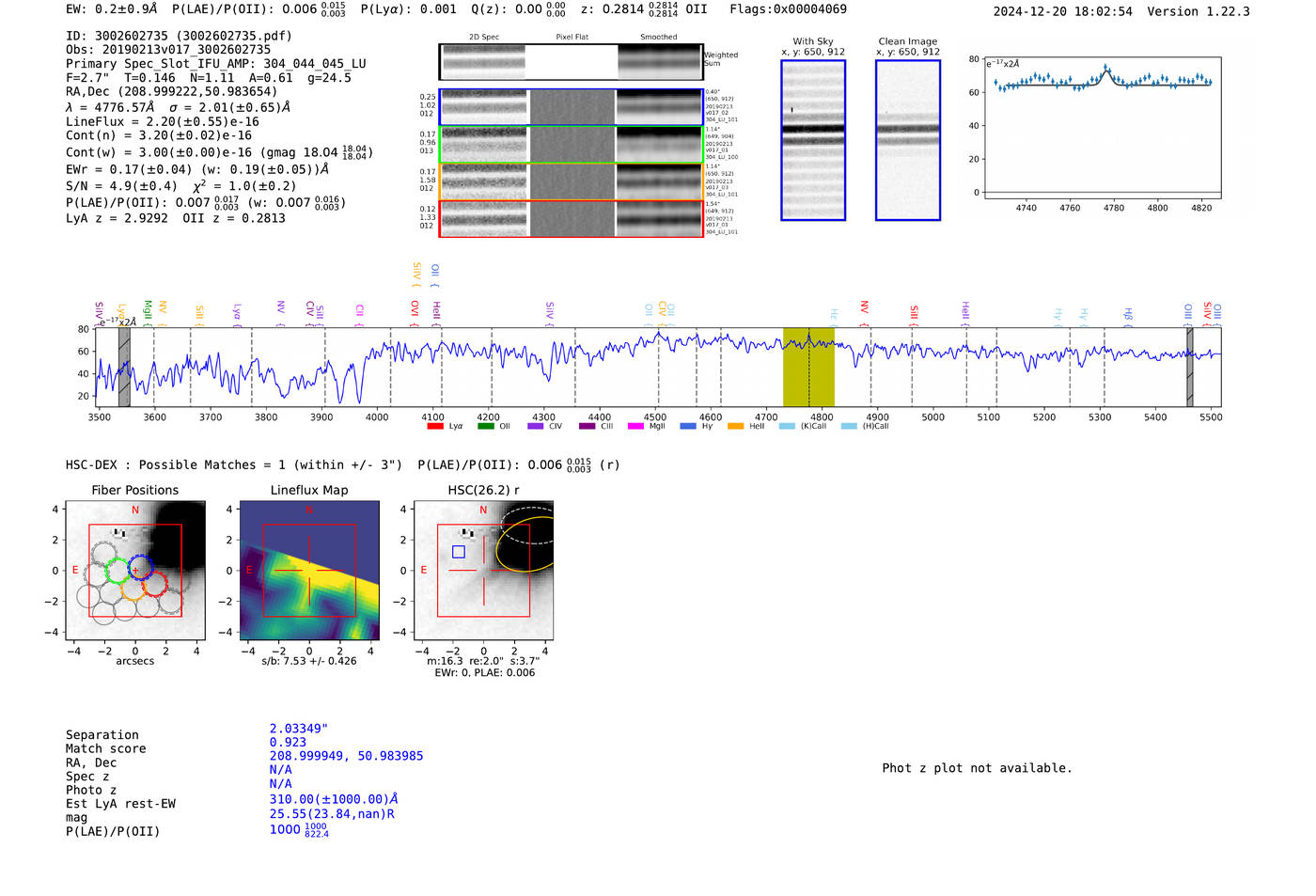Screen dimensions: 1316x896
Task: Select the red-bordered 2D spectrum row
Action: (571, 219)
